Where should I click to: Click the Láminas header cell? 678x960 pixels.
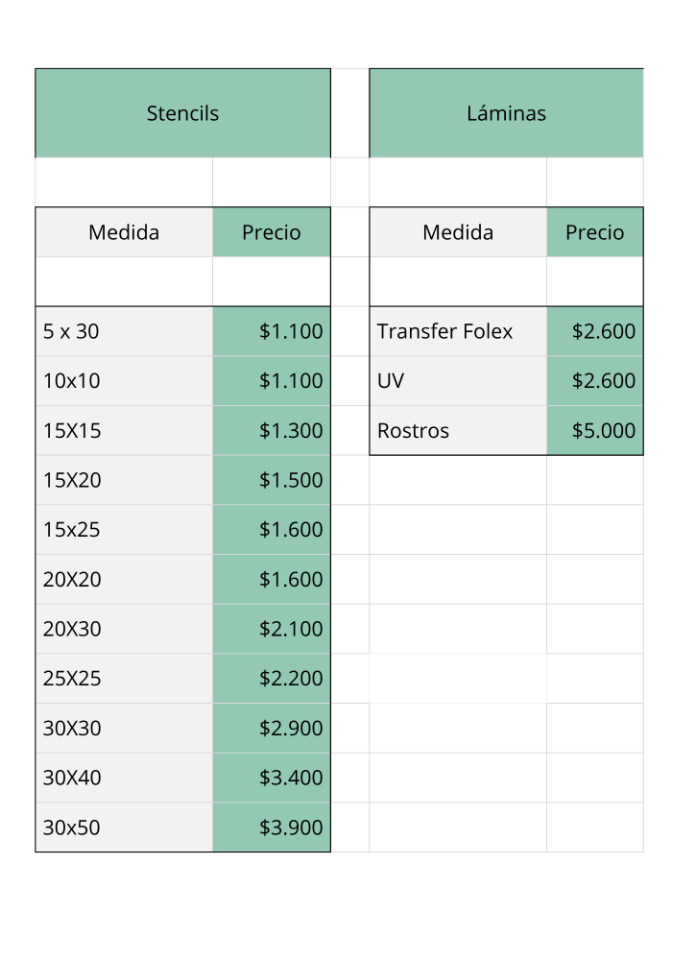click(506, 113)
